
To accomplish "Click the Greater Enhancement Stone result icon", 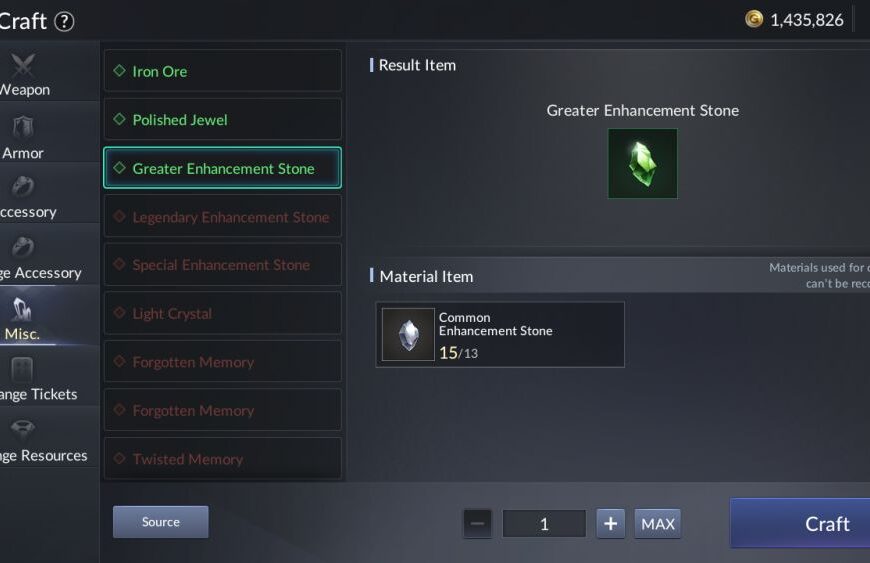I will coord(643,164).
